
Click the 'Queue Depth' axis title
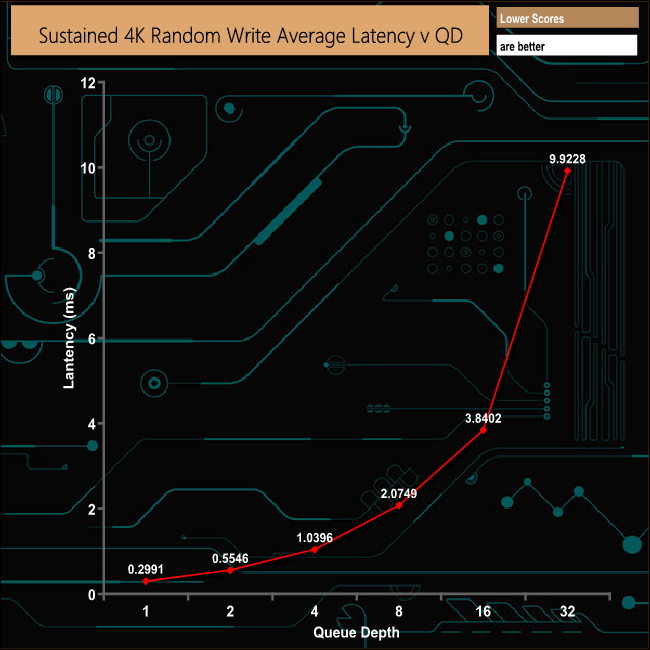click(357, 633)
